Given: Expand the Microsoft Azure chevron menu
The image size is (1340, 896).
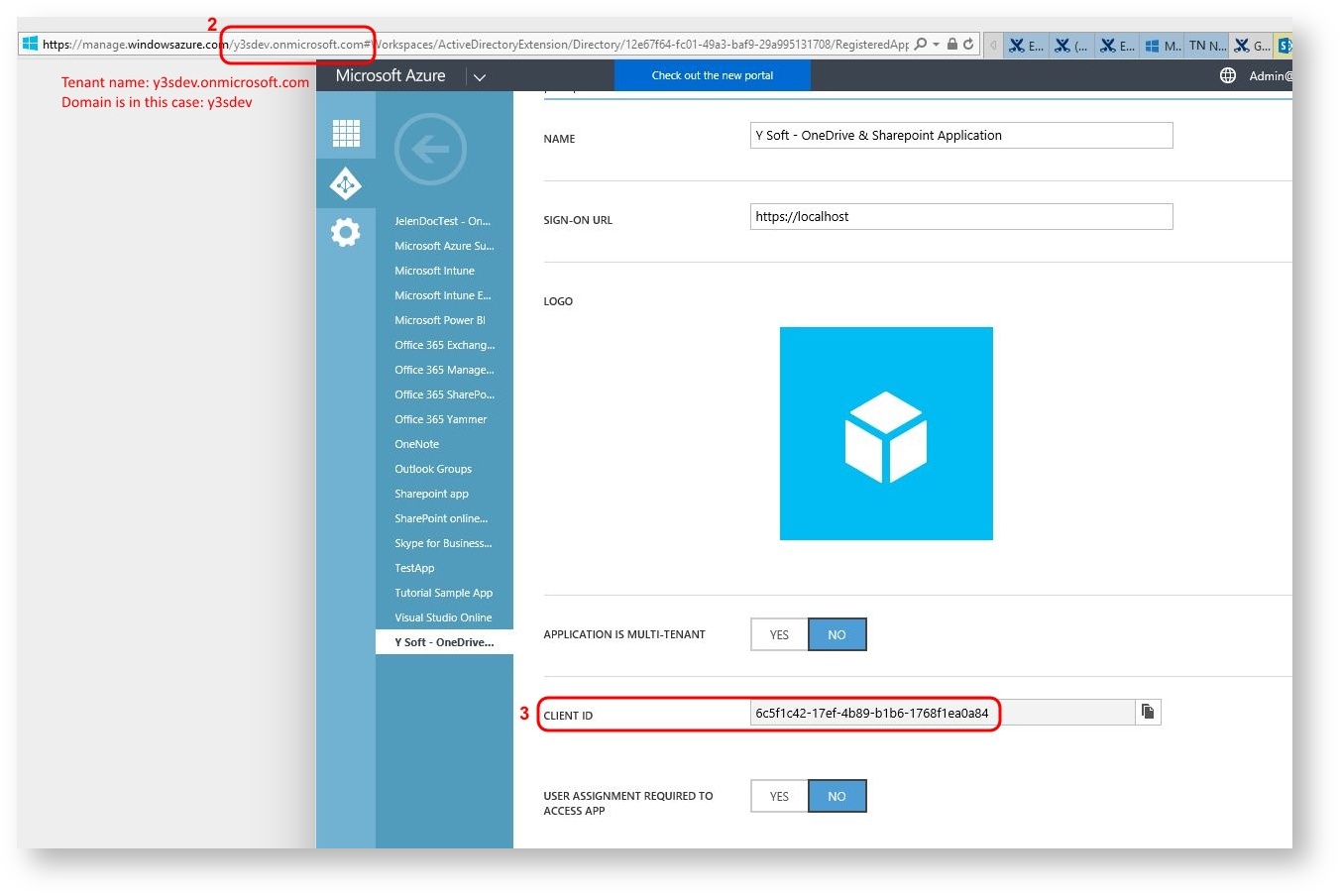Looking at the screenshot, I should click(x=480, y=76).
